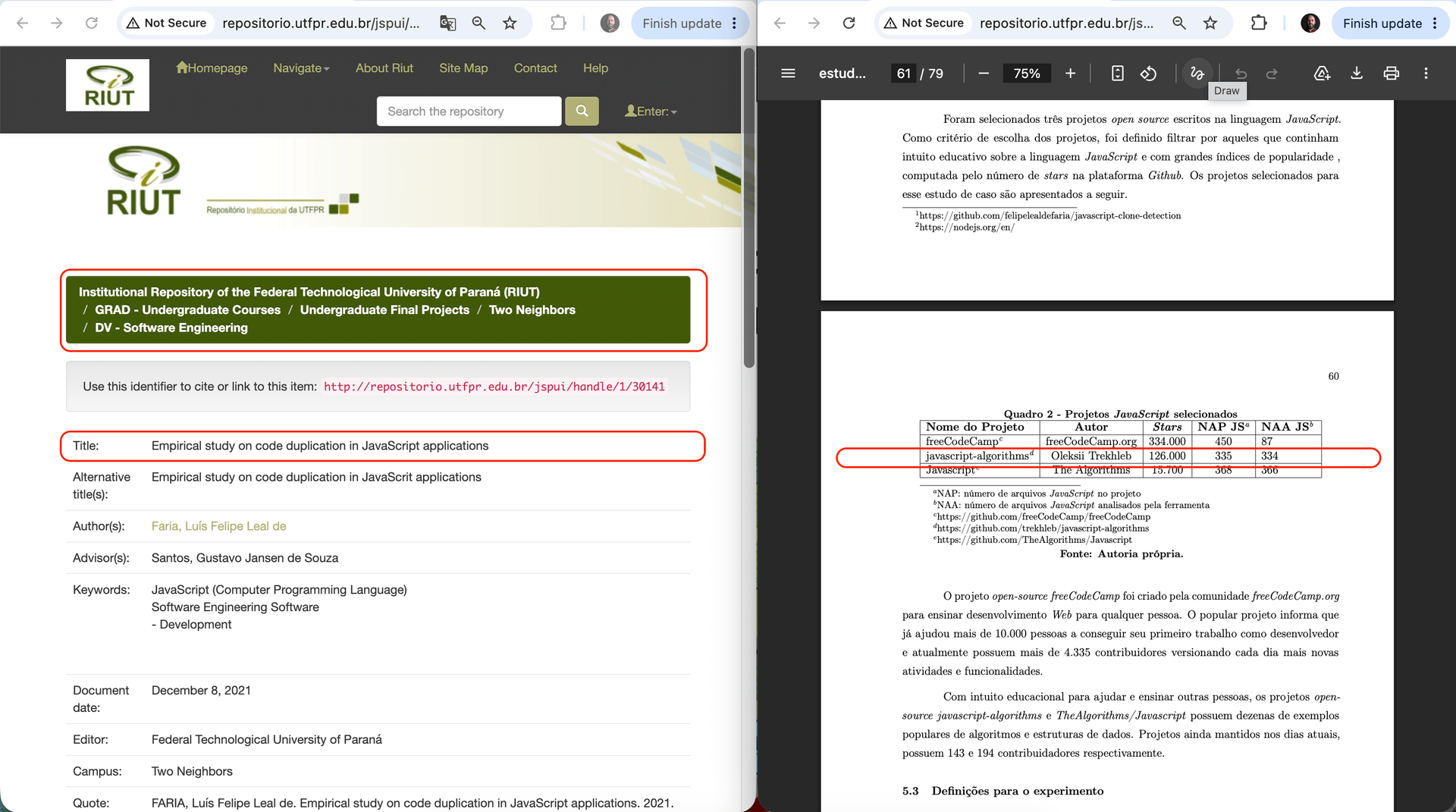Click the PDF redo arrow
1456x812 pixels.
pos(1272,74)
